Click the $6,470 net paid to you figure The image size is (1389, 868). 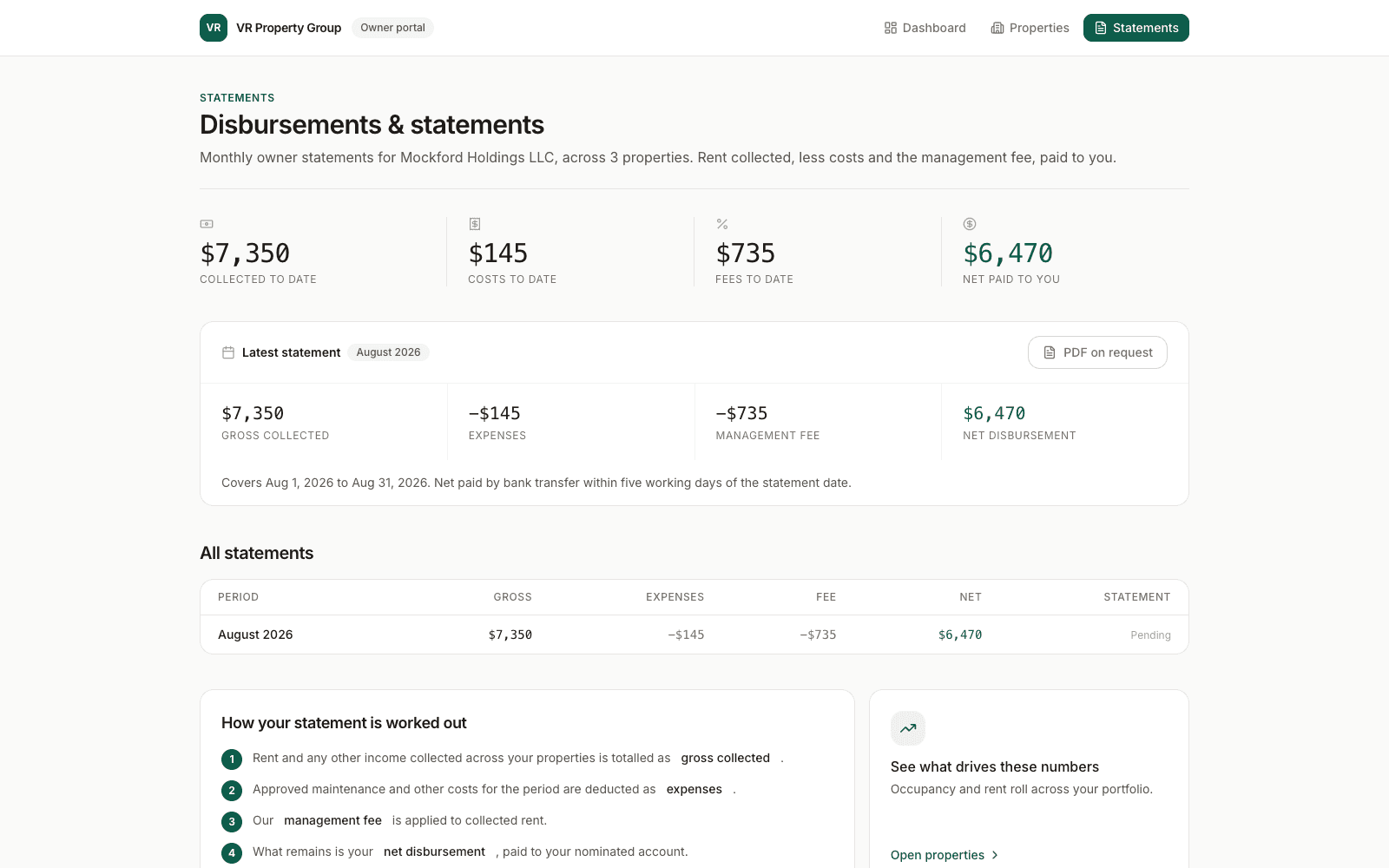click(x=1008, y=253)
